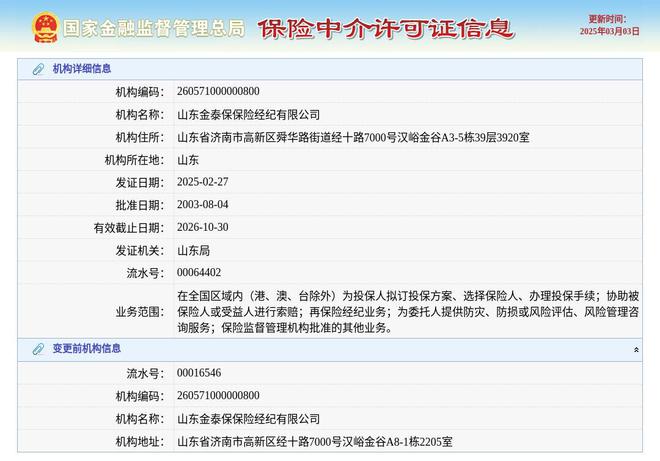
Task: Click issue date 2025-02-27
Action: [x=202, y=182]
